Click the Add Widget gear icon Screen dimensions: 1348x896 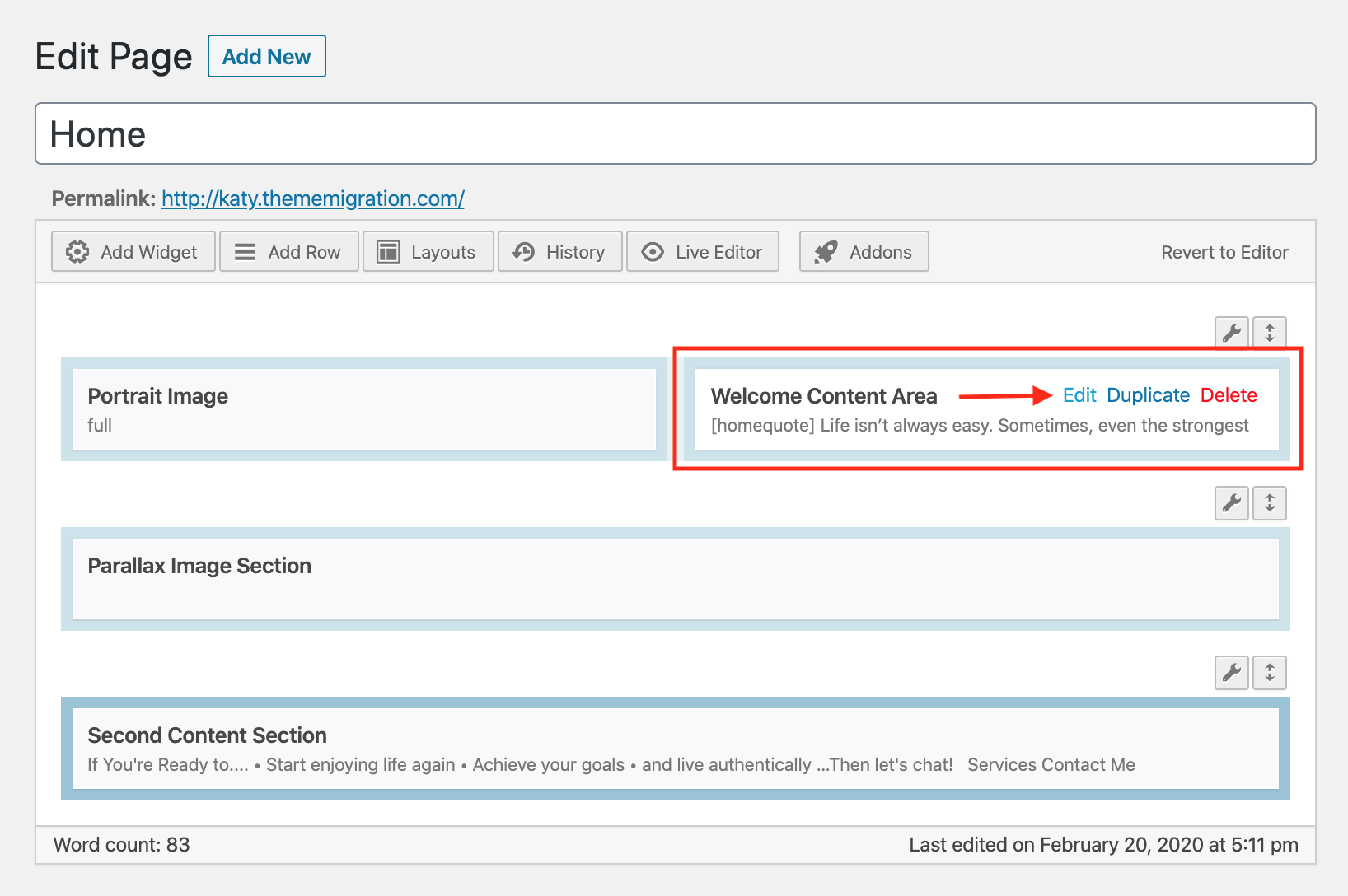(77, 252)
